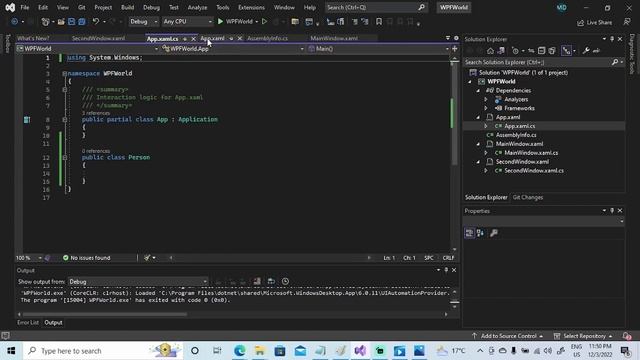Viewport: 640px width, 360px height.
Task: Expand the Analyzers node in Solution Explorer
Action: tap(486, 100)
